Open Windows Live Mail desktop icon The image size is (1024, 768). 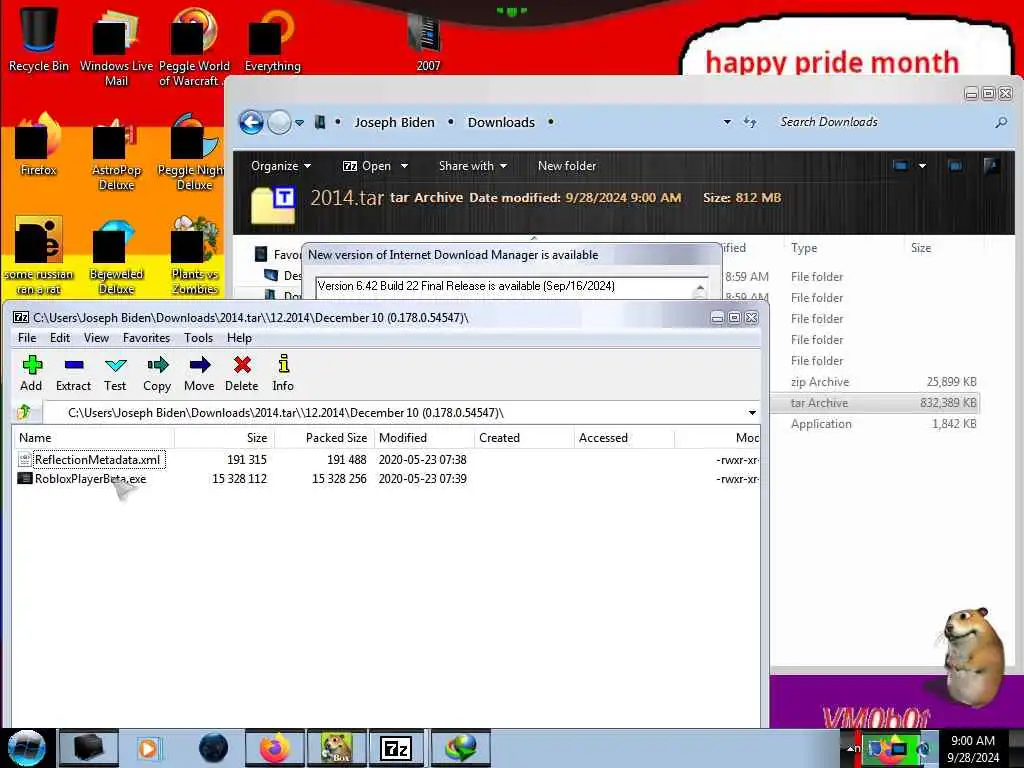coord(116,47)
